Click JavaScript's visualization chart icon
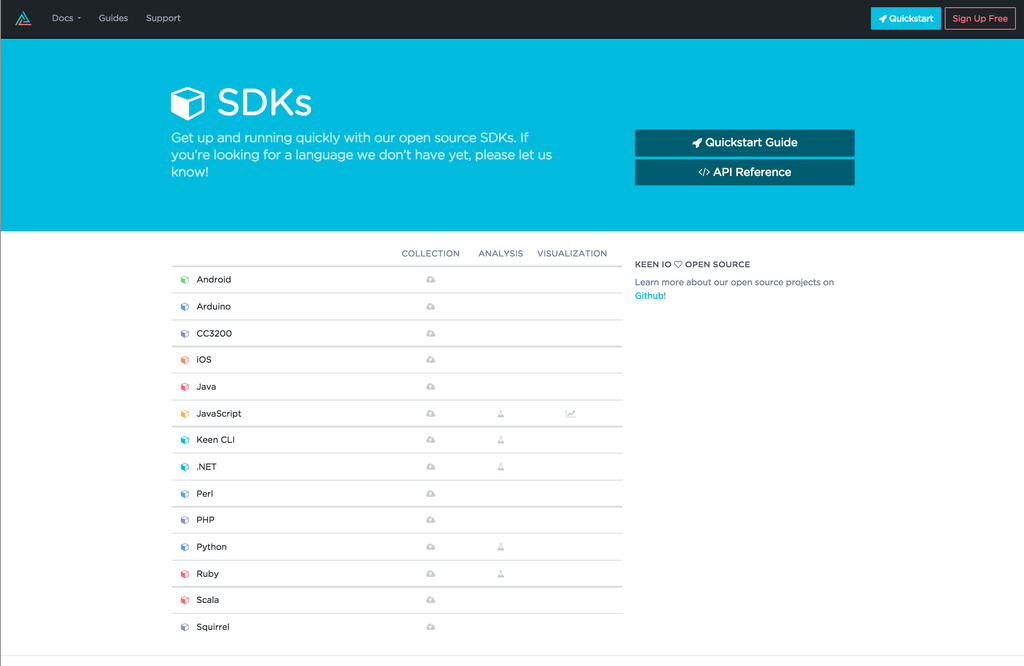This screenshot has width=1024, height=666. point(571,414)
